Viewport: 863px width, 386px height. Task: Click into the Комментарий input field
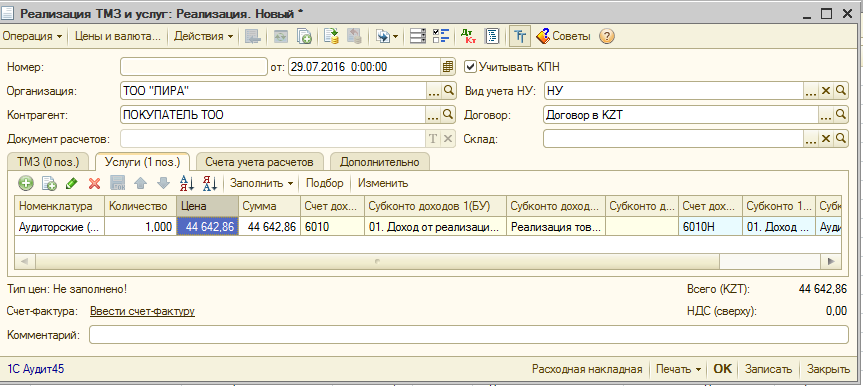[469, 334]
